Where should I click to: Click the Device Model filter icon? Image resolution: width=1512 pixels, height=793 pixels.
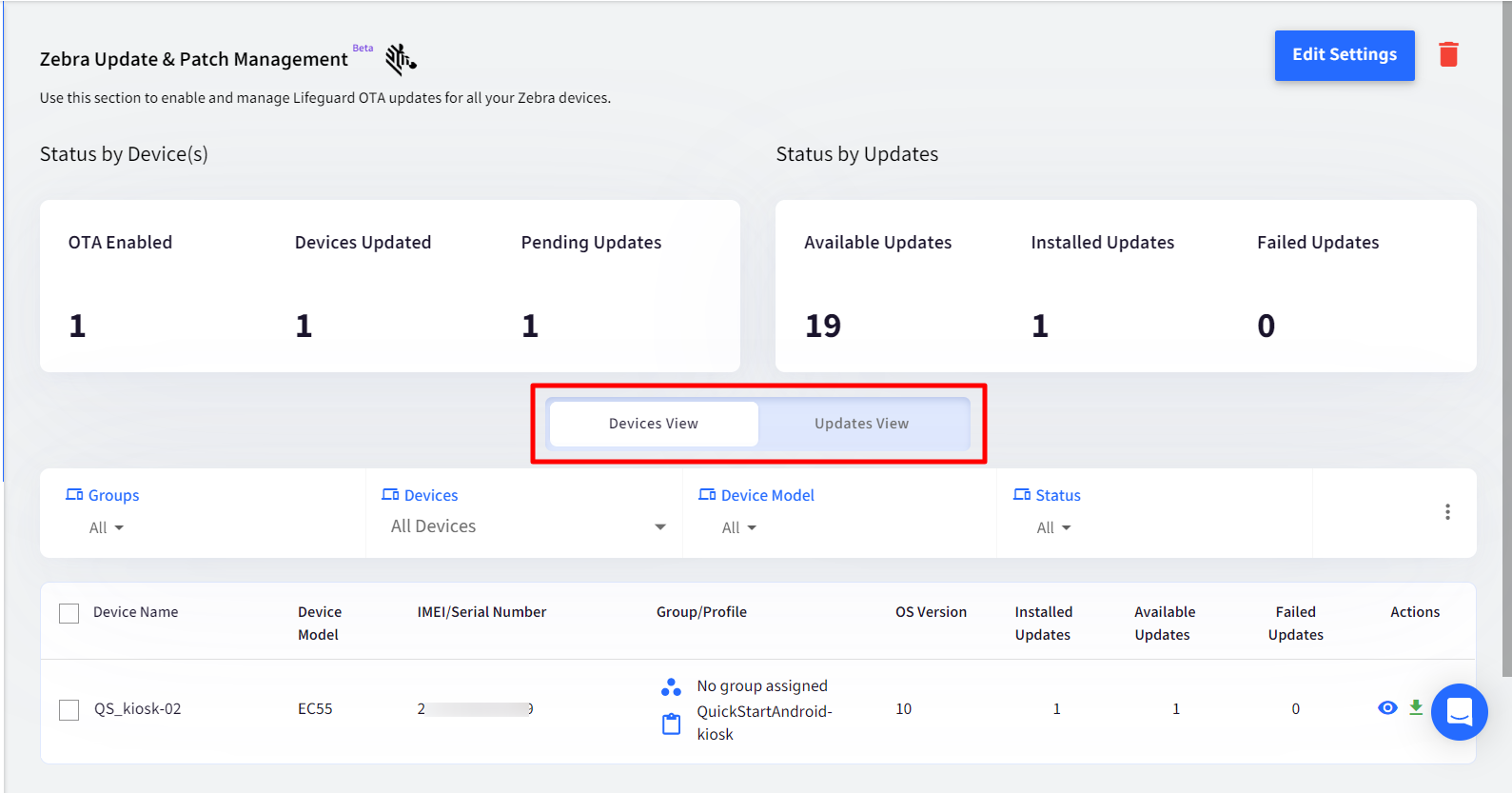pyautogui.click(x=707, y=495)
